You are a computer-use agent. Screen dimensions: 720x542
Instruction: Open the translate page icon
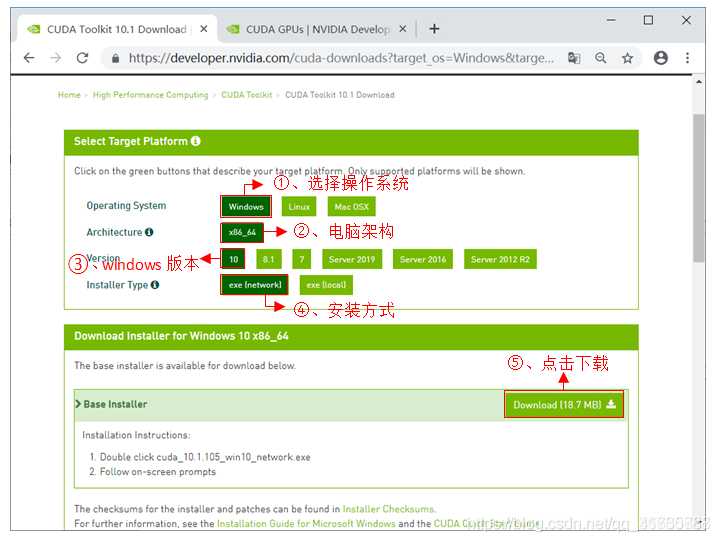pyautogui.click(x=574, y=58)
